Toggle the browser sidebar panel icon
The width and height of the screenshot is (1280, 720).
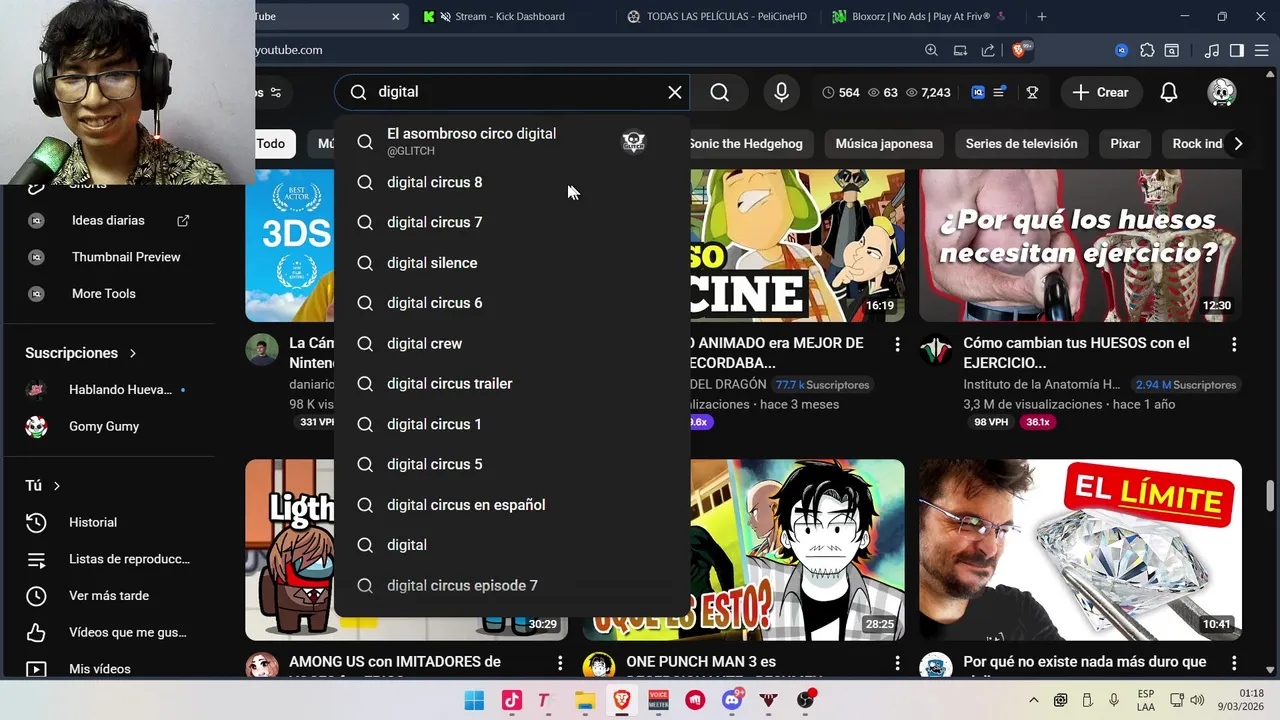(1236, 50)
